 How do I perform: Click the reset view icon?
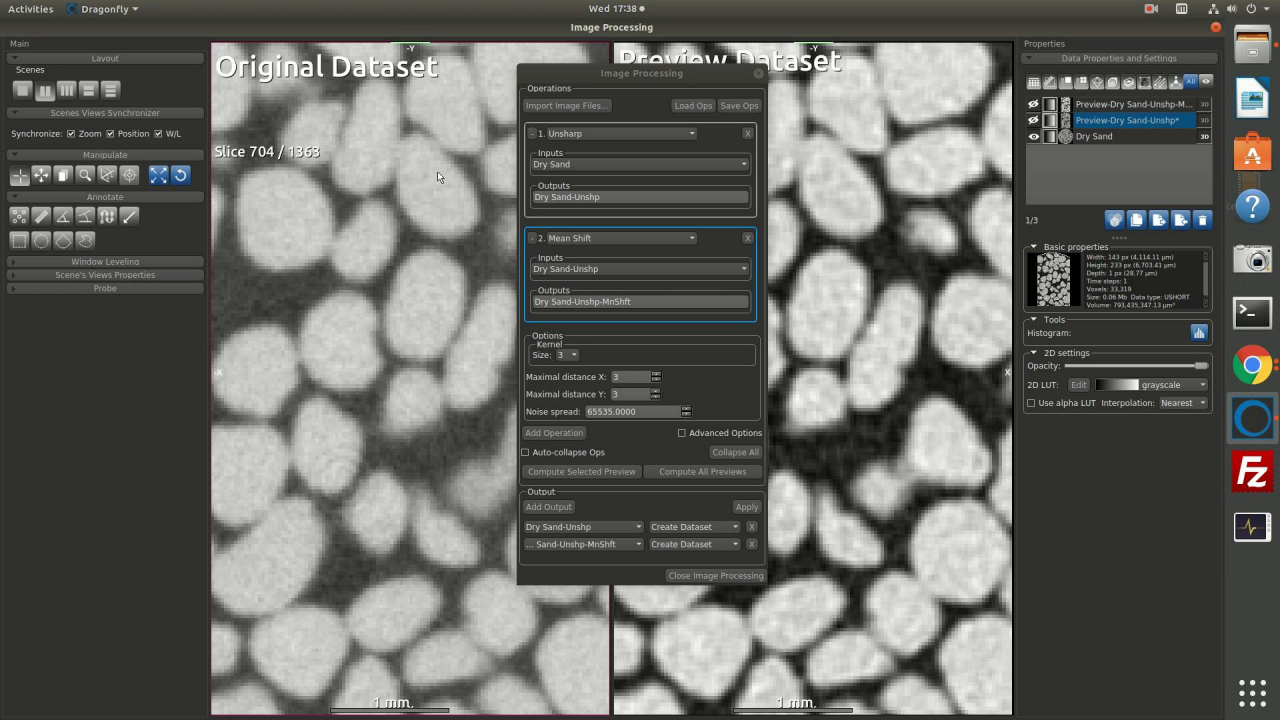(x=180, y=175)
